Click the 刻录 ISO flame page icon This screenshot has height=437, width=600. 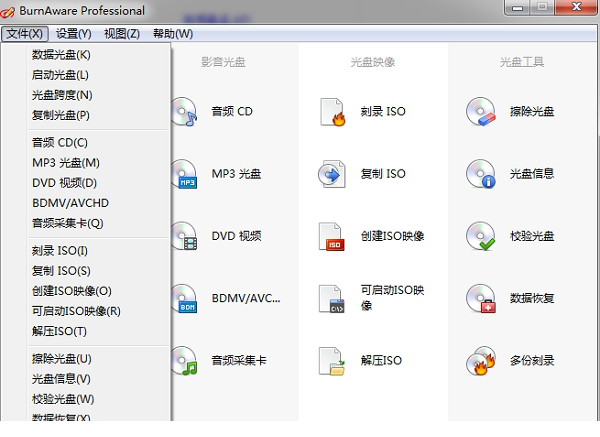click(332, 112)
